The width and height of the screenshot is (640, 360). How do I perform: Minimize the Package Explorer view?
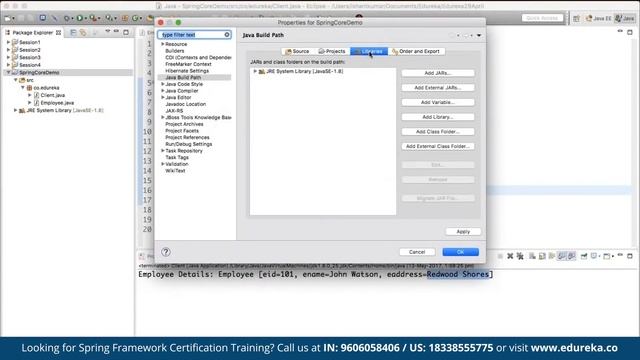[x=116, y=31]
